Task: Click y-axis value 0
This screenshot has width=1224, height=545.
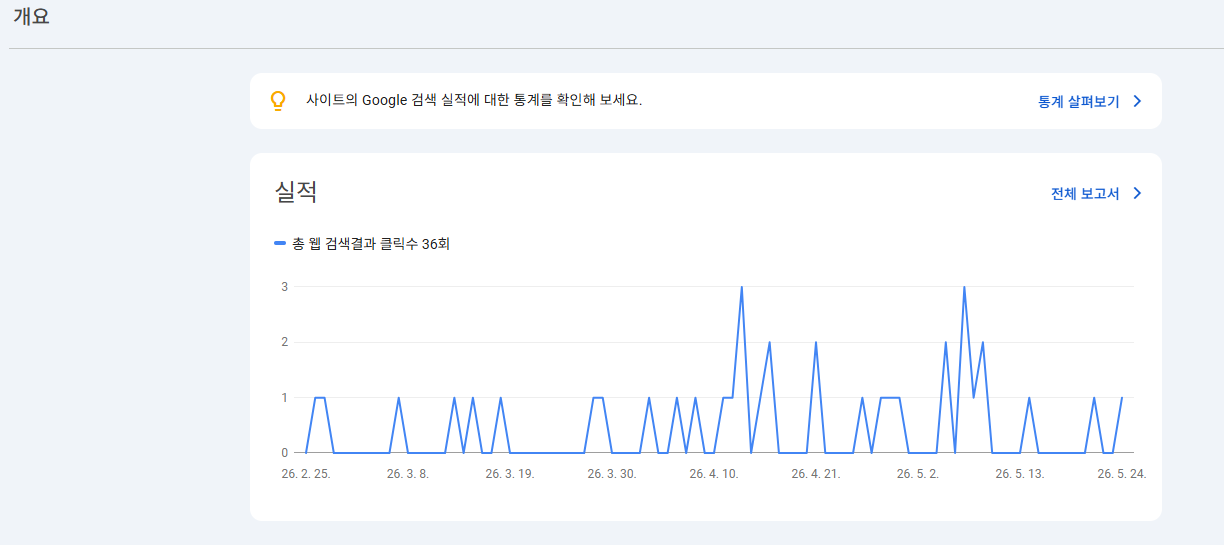Action: point(284,453)
